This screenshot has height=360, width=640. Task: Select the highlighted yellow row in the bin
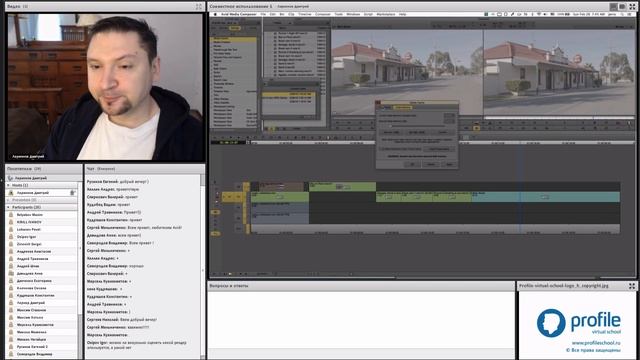pyautogui.click(x=289, y=94)
